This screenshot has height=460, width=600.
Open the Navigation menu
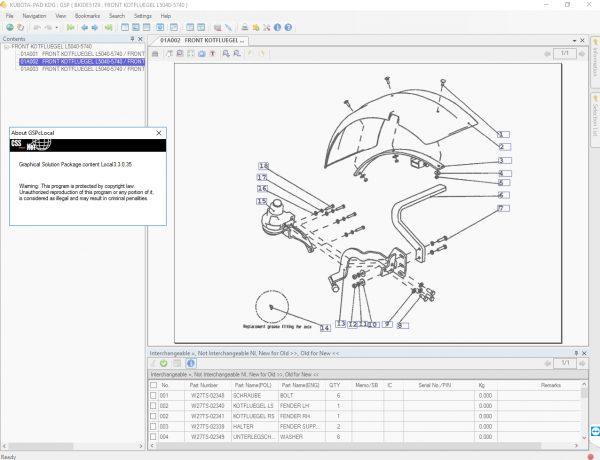34,16
